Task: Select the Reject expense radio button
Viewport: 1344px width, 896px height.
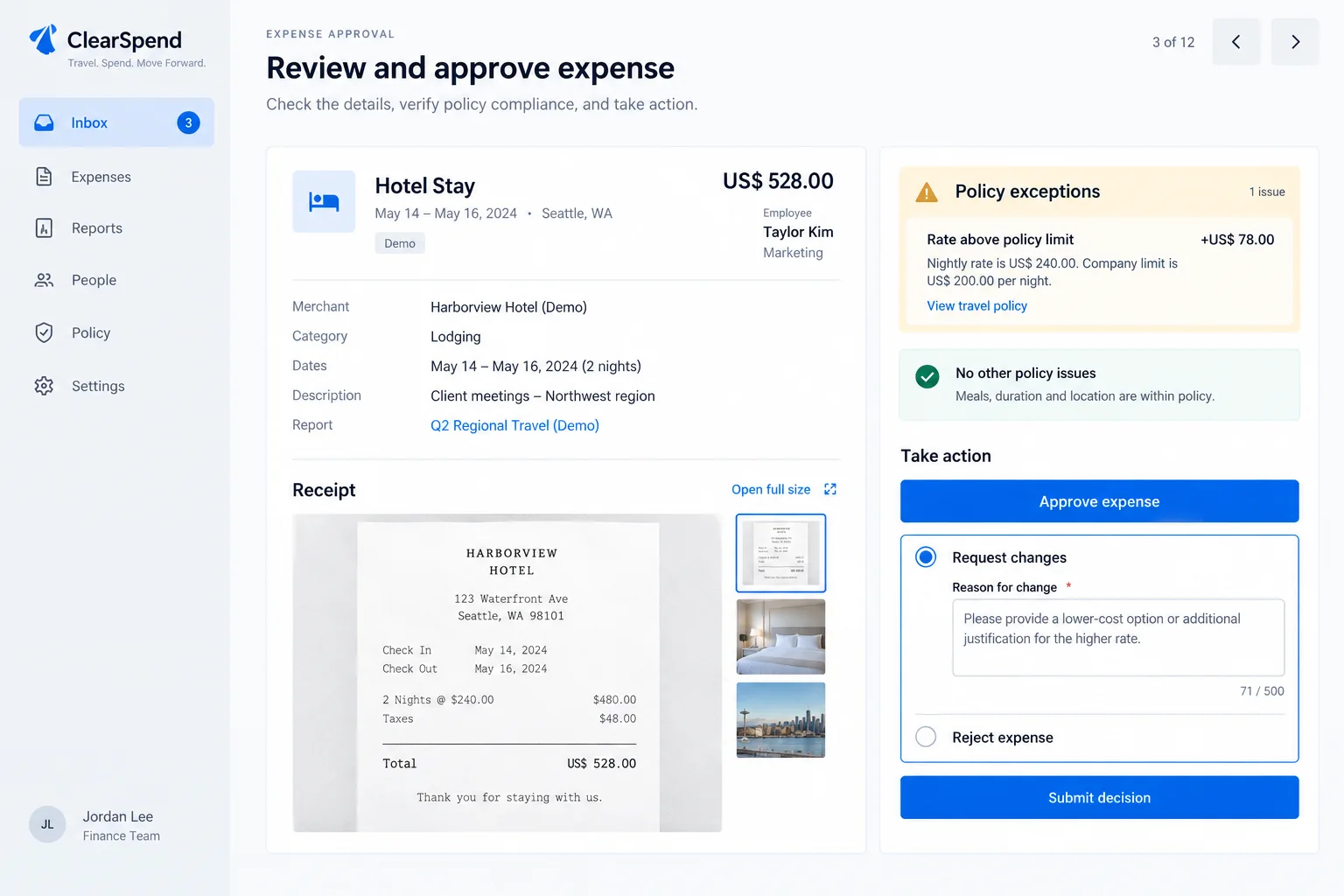Action: [926, 737]
